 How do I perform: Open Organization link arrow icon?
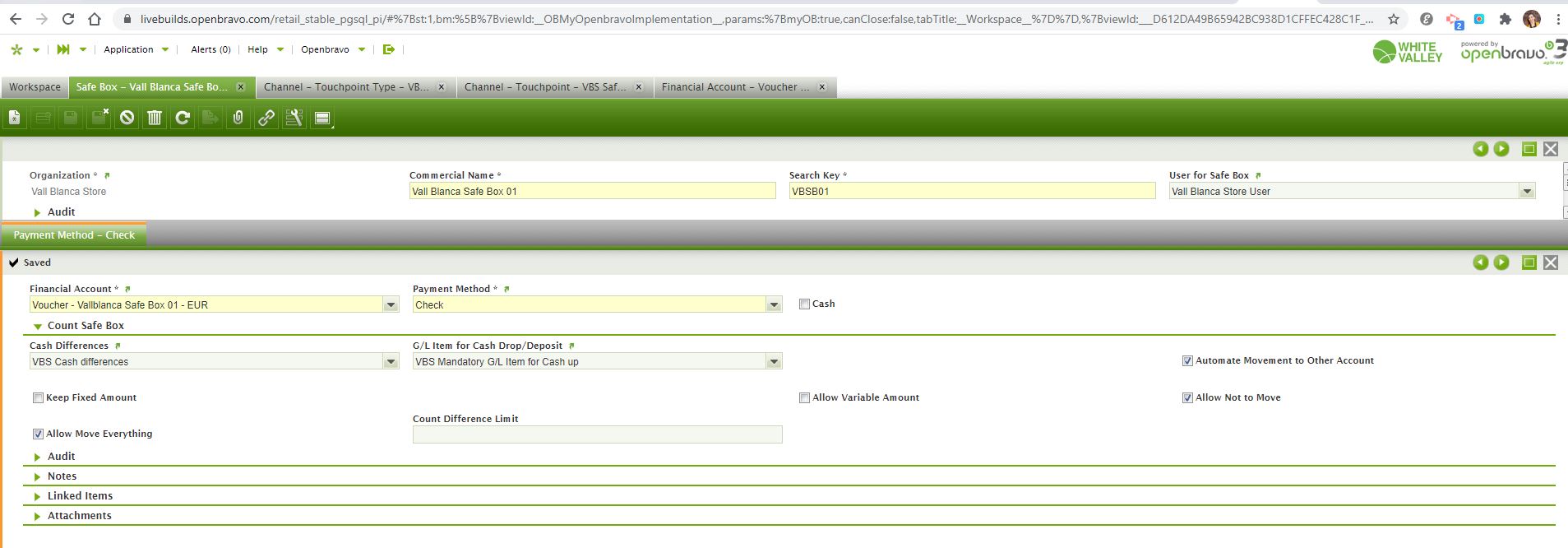point(107,175)
